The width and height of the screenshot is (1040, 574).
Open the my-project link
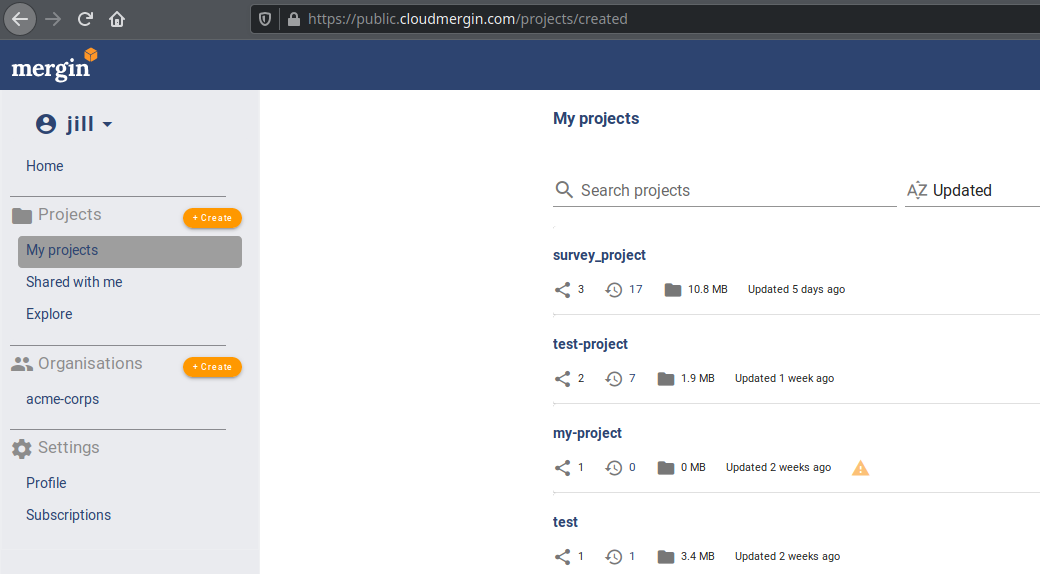(x=587, y=433)
